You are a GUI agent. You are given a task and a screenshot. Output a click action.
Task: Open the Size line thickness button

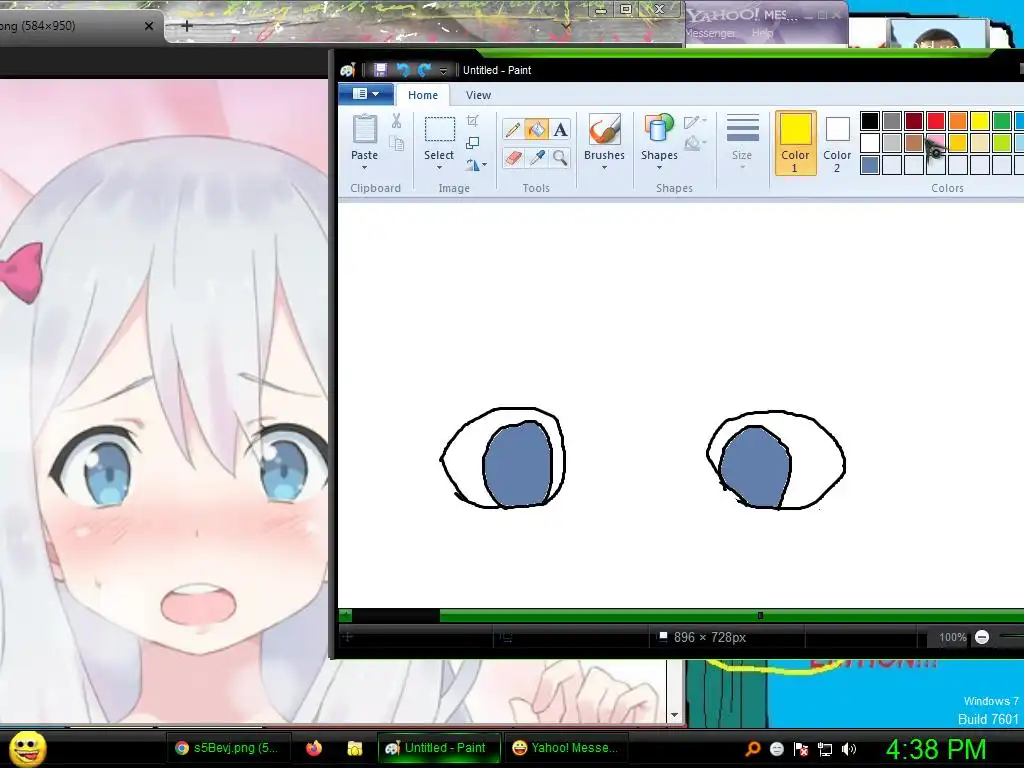(742, 140)
